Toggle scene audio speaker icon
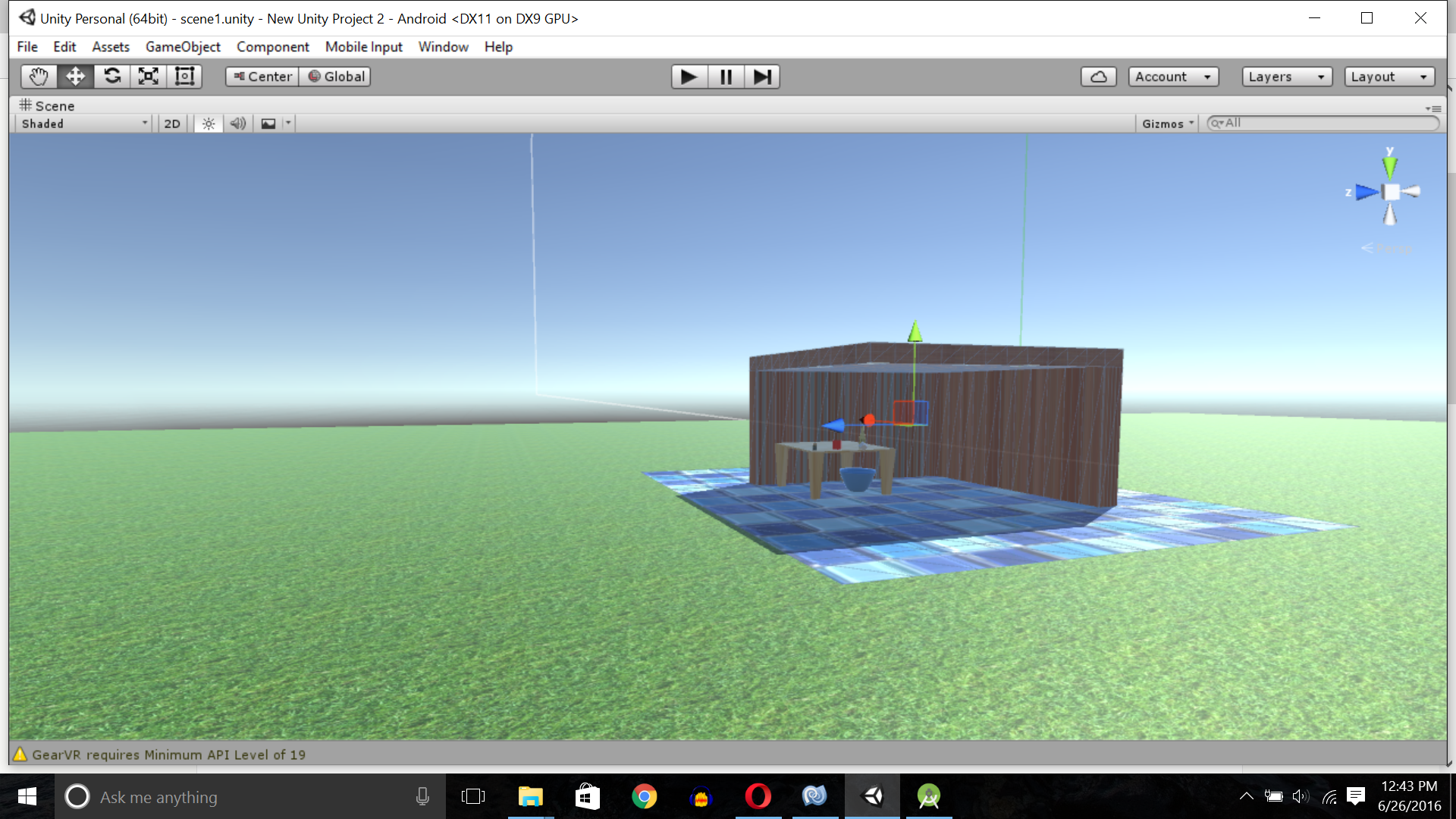Viewport: 1456px width, 819px height. pyautogui.click(x=238, y=124)
